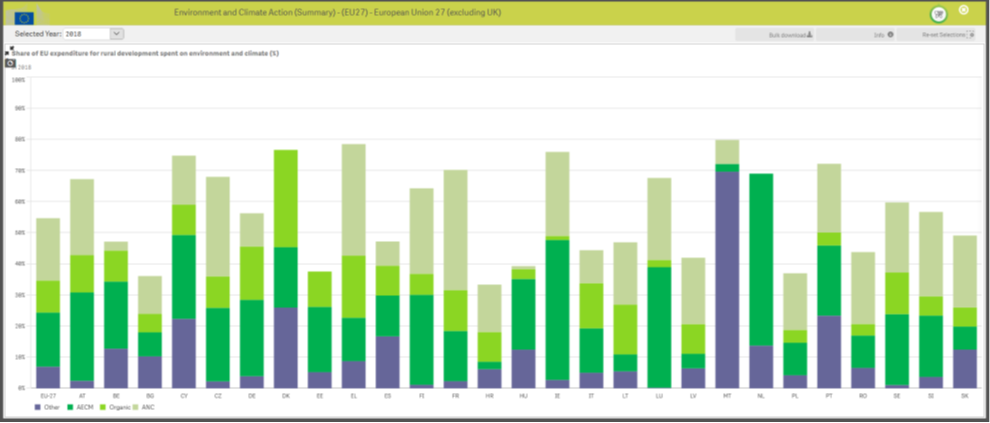Close the dashboard with the X icon
990x423 pixels.
click(x=964, y=10)
